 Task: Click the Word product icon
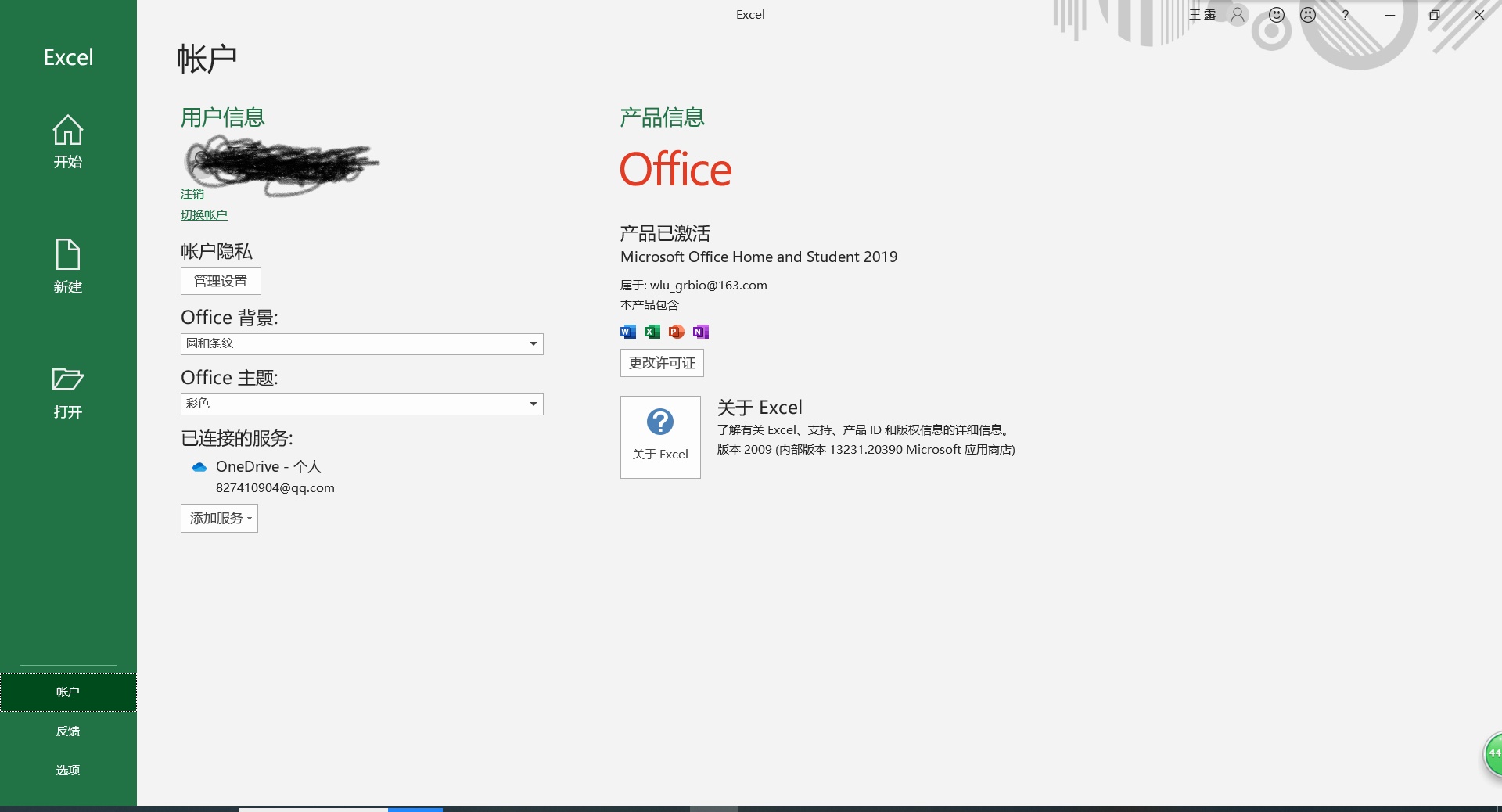[x=628, y=332]
